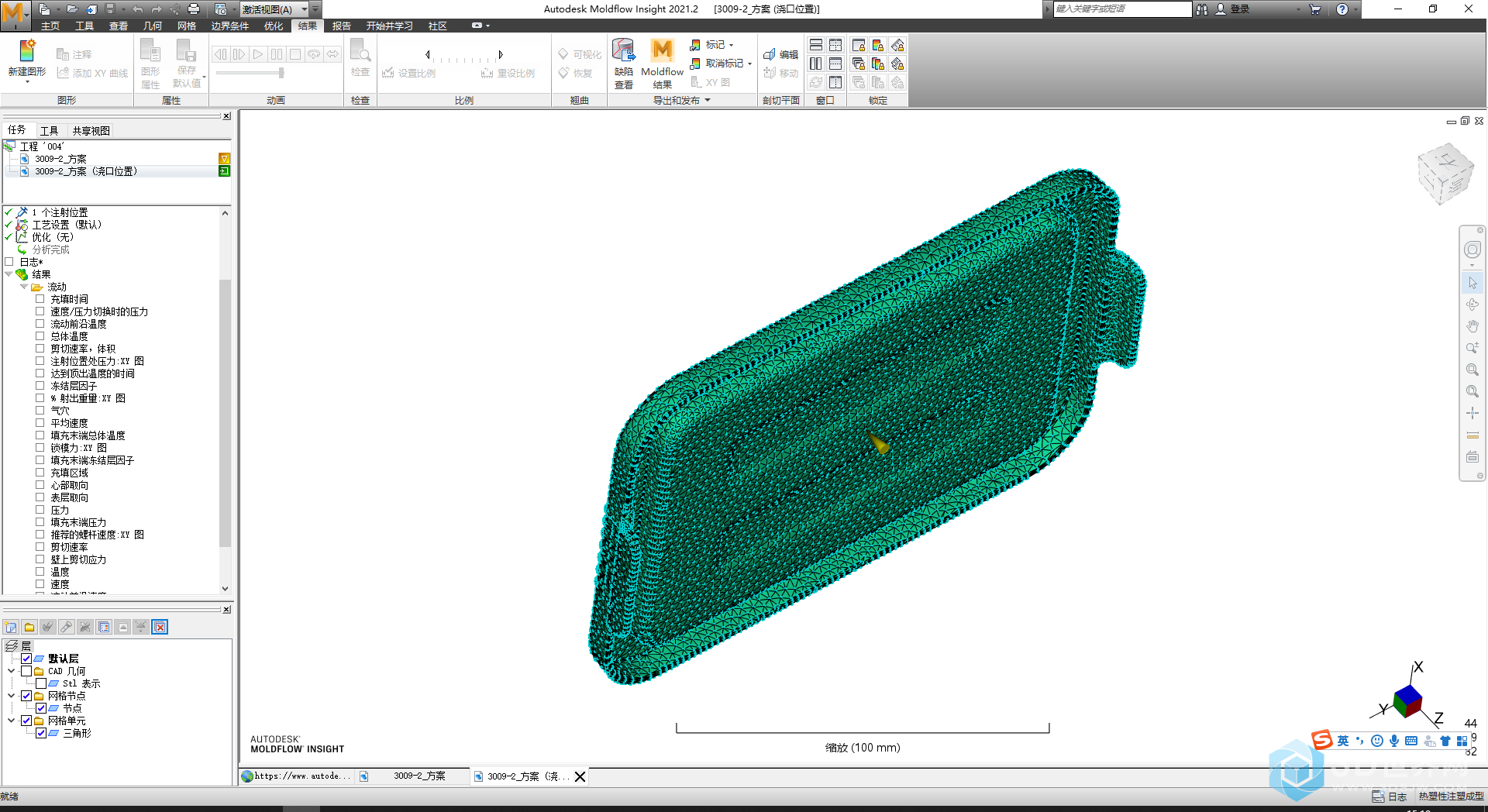Collapse the 结果 tree node

[9, 274]
